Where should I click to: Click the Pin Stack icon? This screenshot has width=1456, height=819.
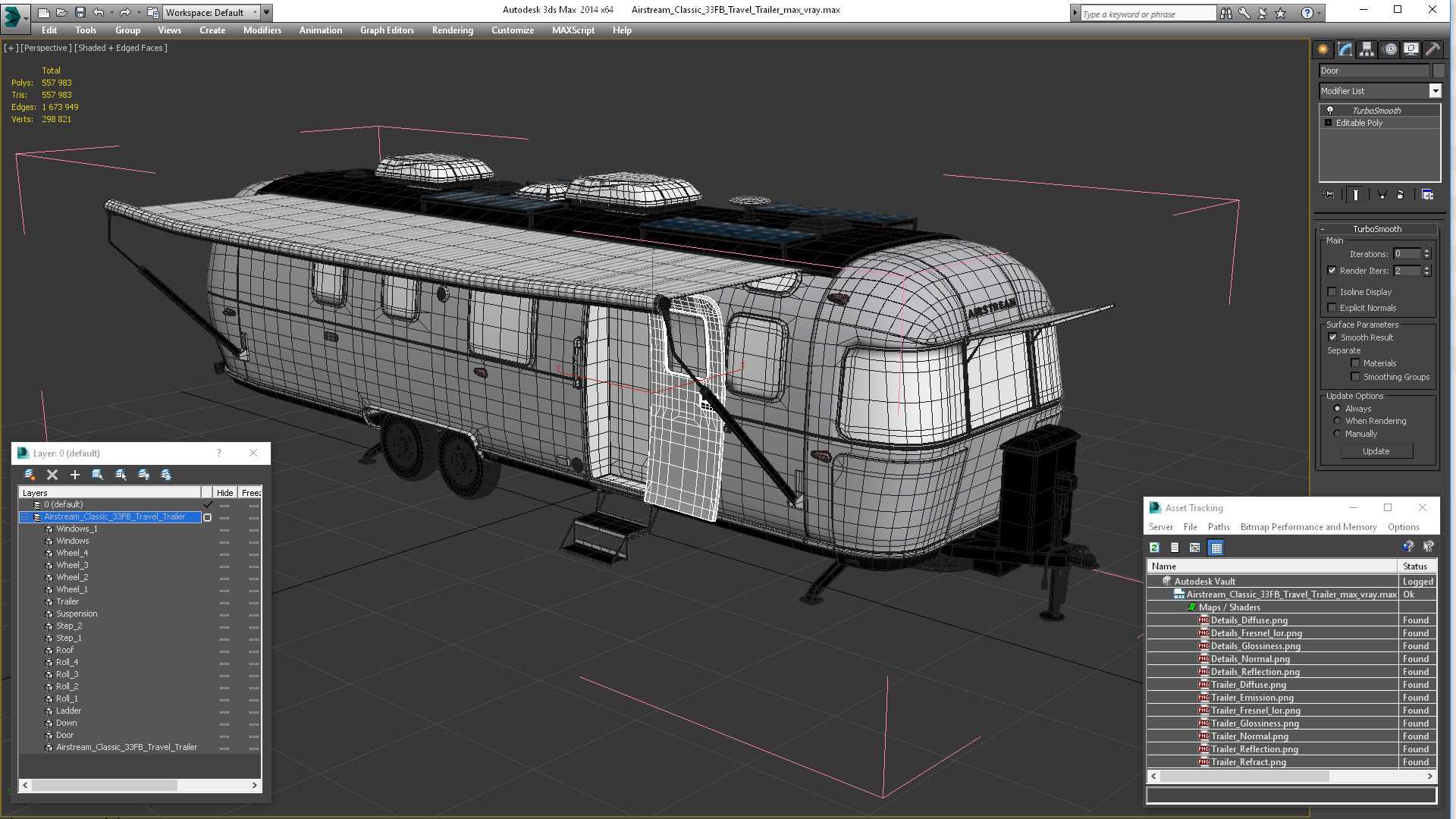pos(1329,195)
